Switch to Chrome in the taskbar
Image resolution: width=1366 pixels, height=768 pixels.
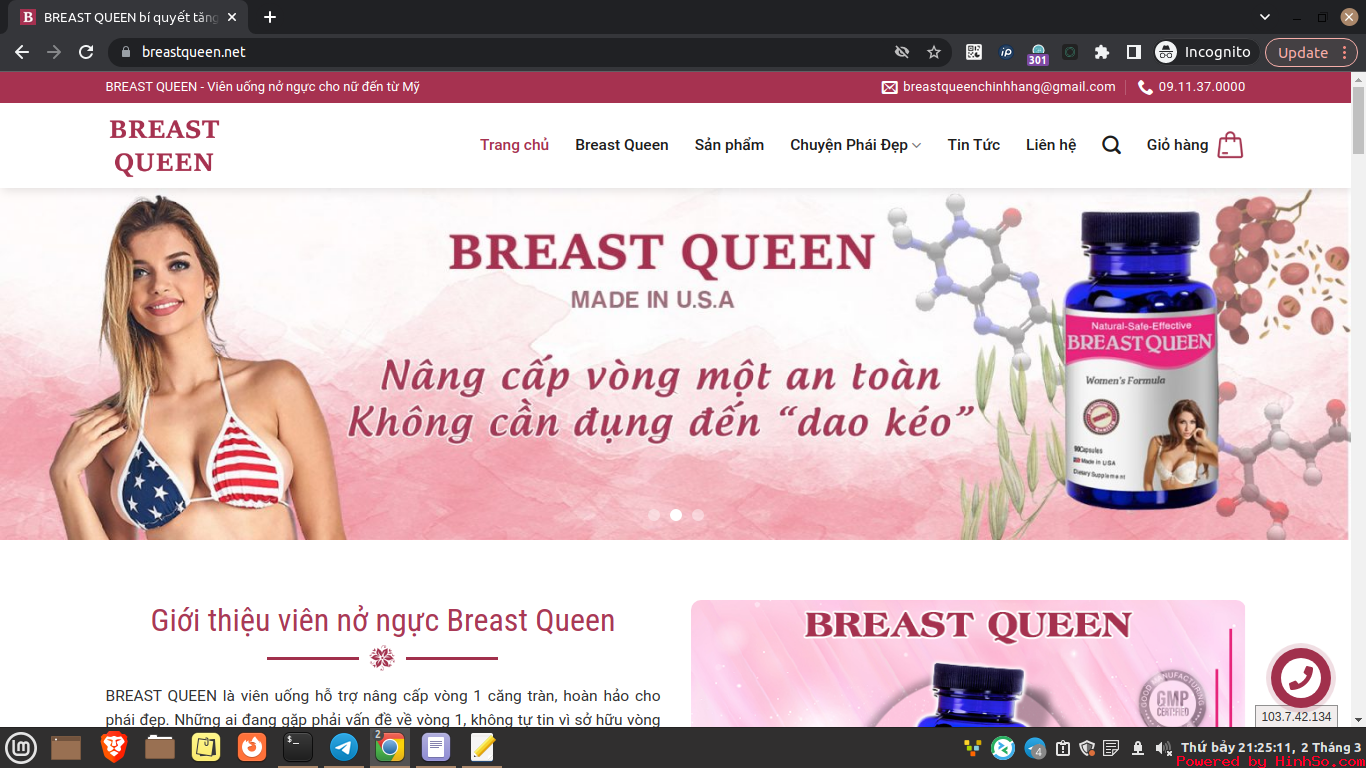pos(390,747)
